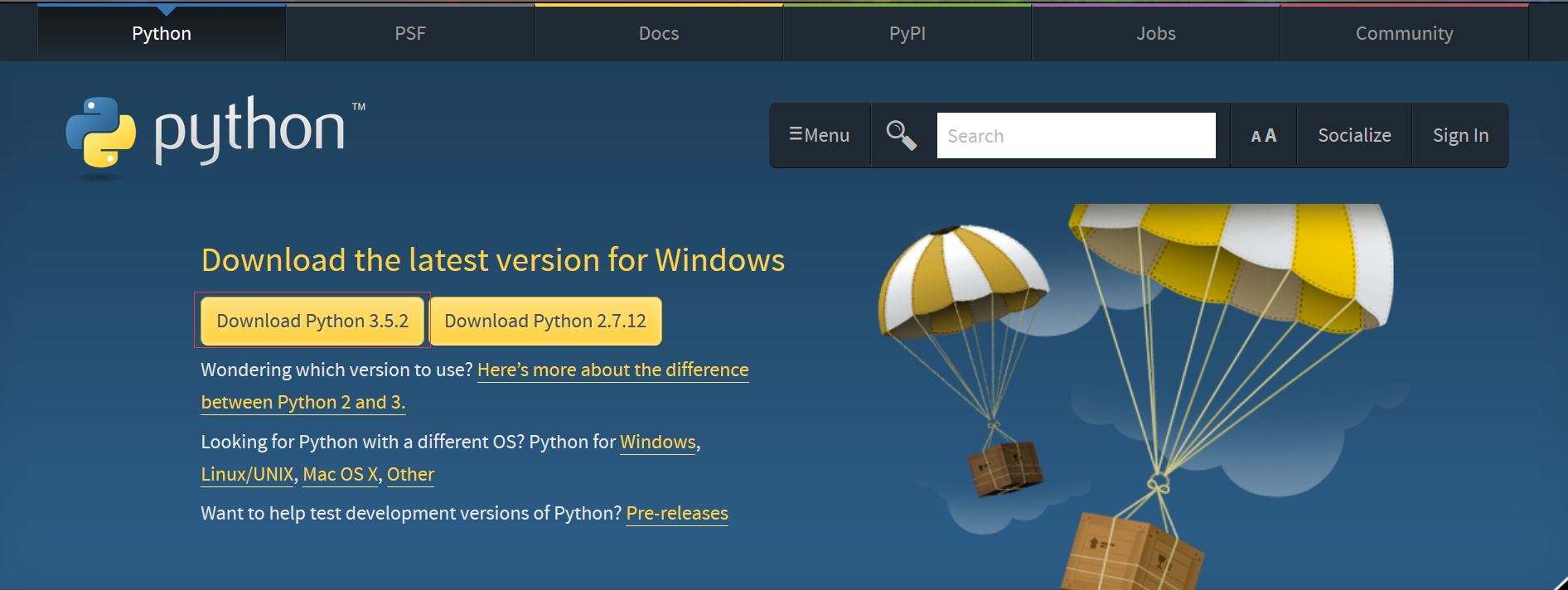Screen dimensions: 1568x590
Task: Follow the 'between Python 2 and 3.' link
Action: coord(303,402)
